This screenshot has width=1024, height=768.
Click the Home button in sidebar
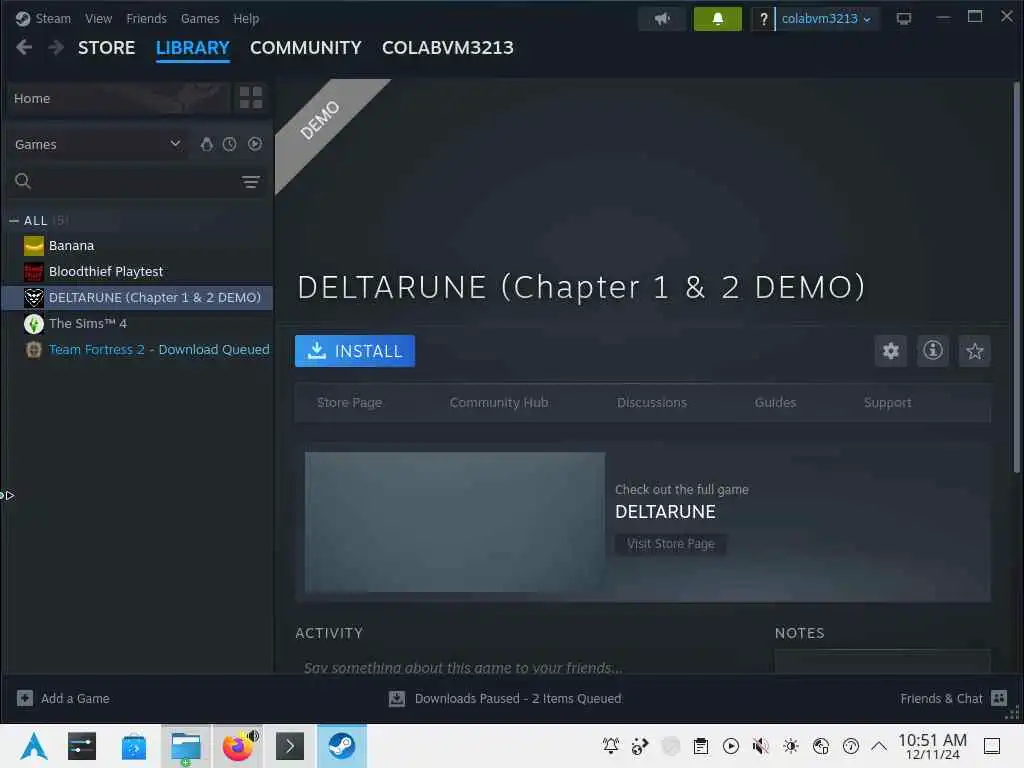pyautogui.click(x=119, y=98)
